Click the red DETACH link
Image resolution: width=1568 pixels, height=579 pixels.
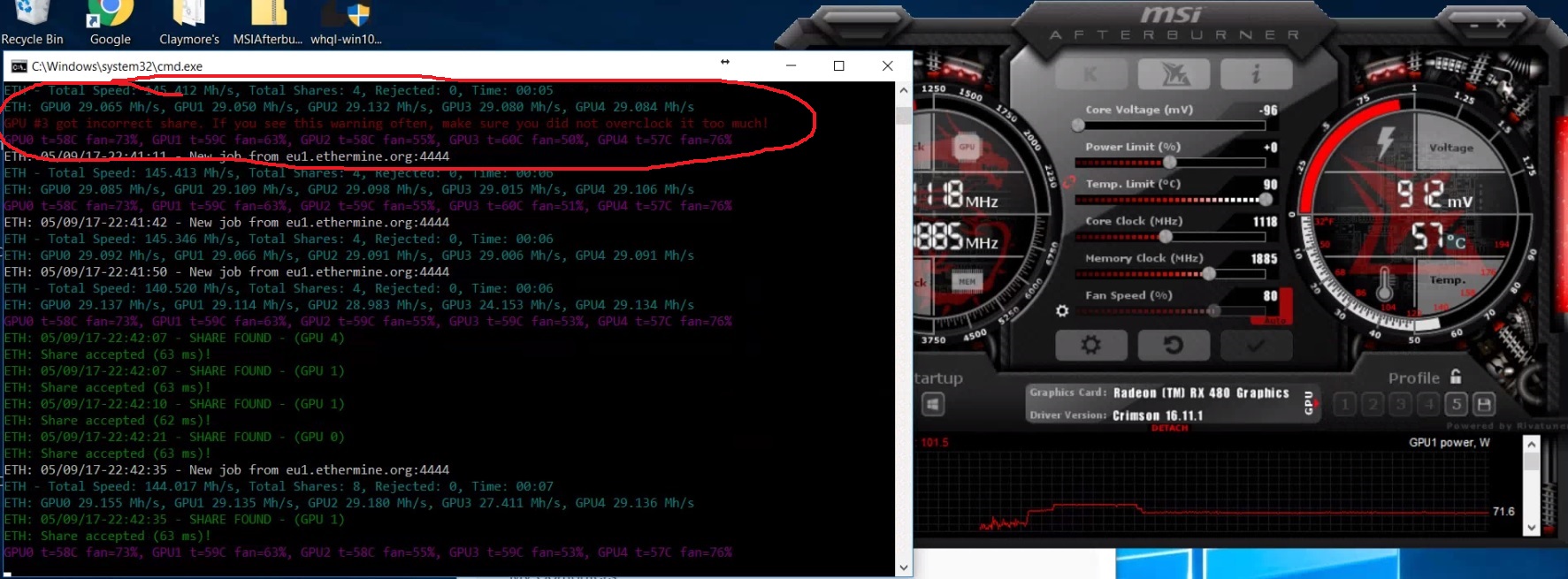point(1169,428)
